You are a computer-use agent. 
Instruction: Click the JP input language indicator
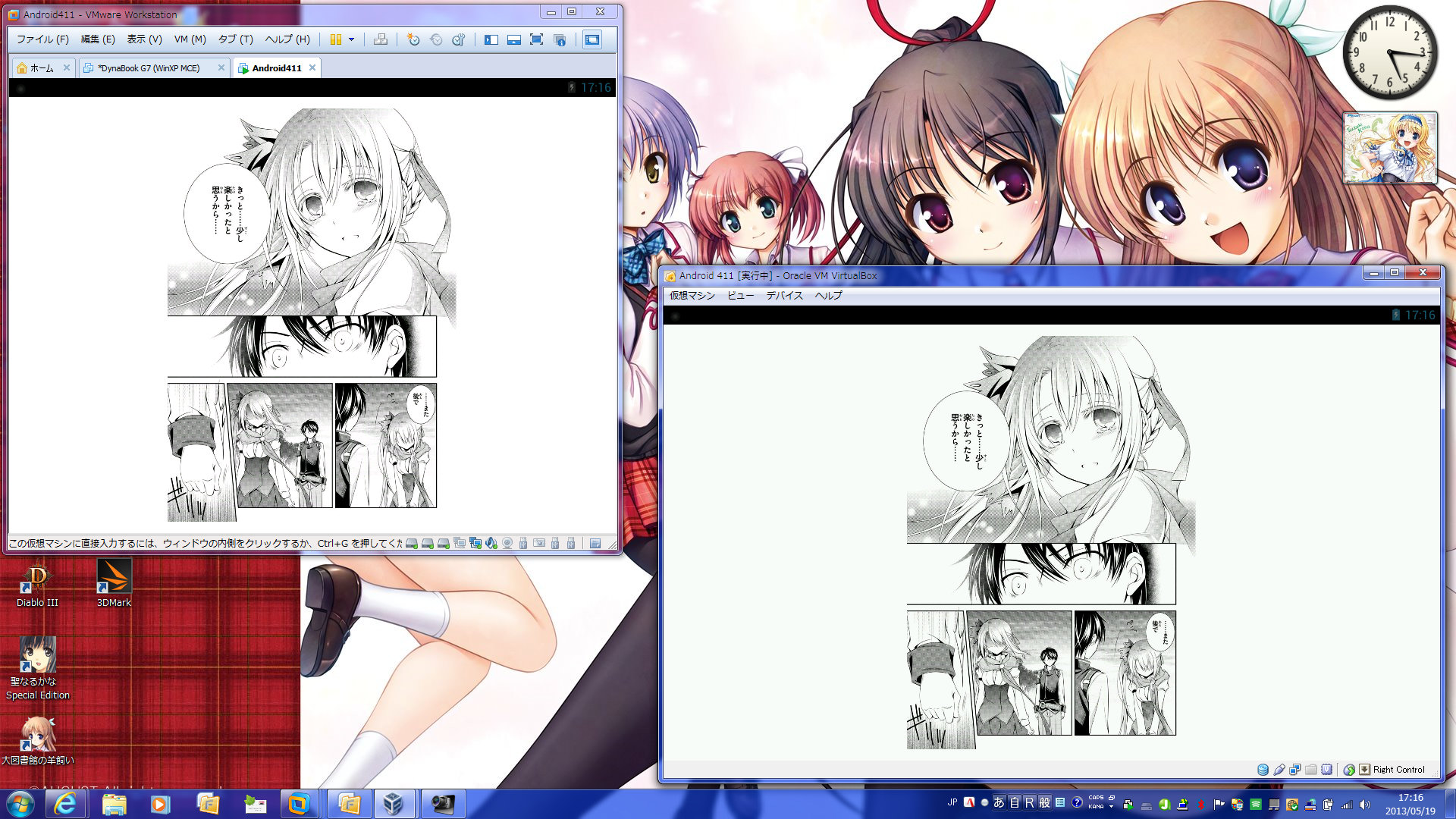click(x=952, y=802)
